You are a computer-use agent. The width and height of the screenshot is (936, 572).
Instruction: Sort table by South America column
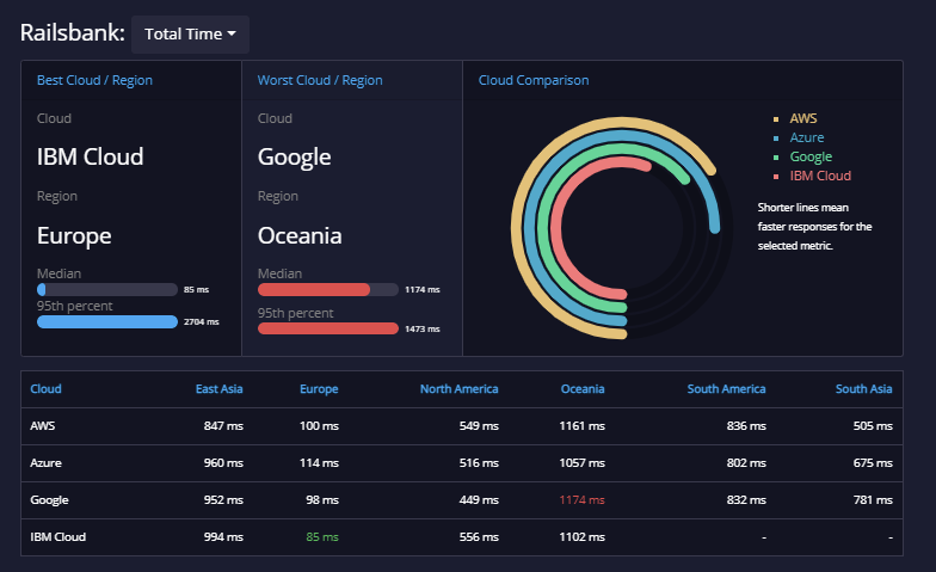pos(726,389)
